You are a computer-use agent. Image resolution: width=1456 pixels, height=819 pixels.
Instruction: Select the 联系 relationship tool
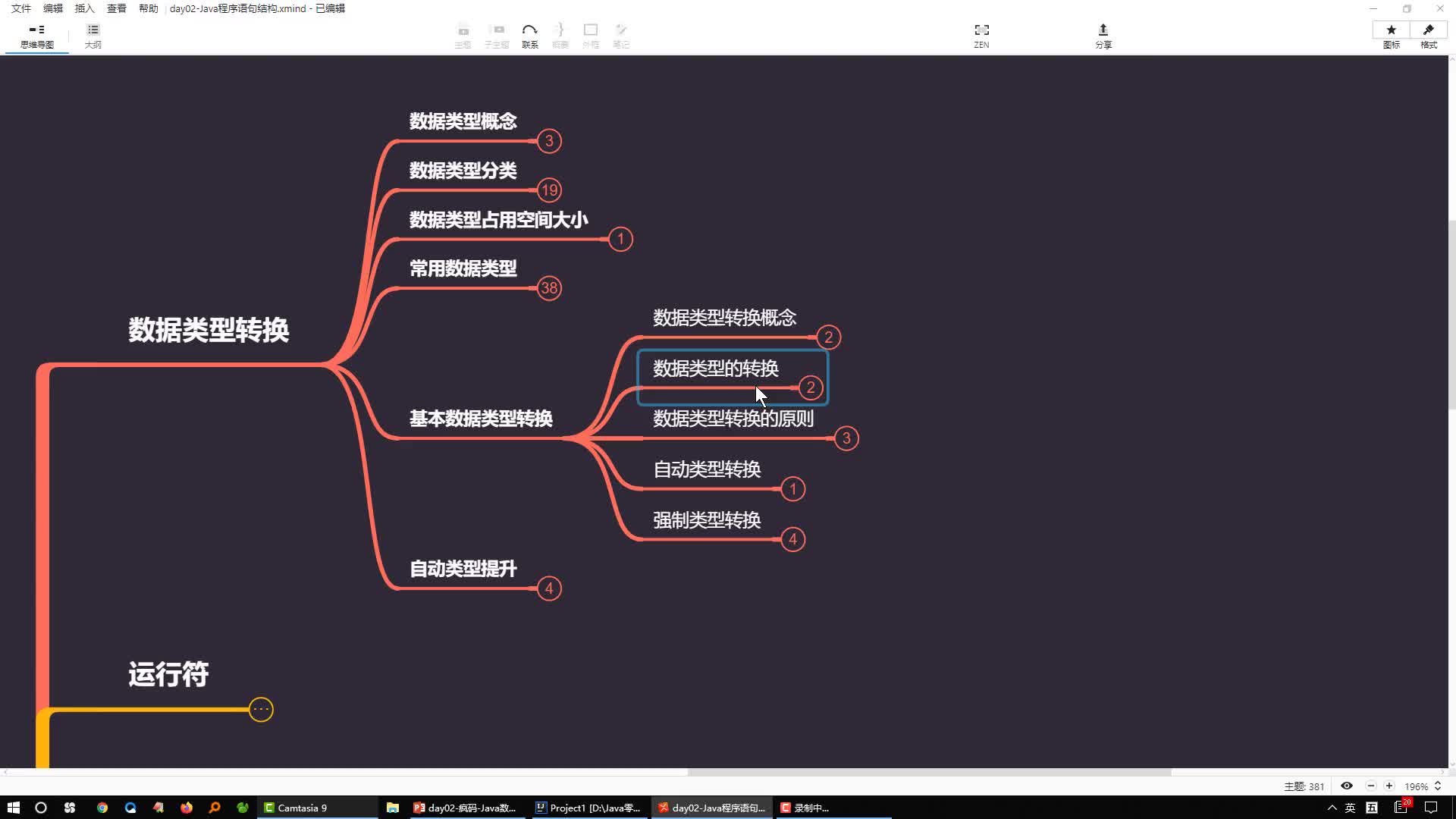529,36
